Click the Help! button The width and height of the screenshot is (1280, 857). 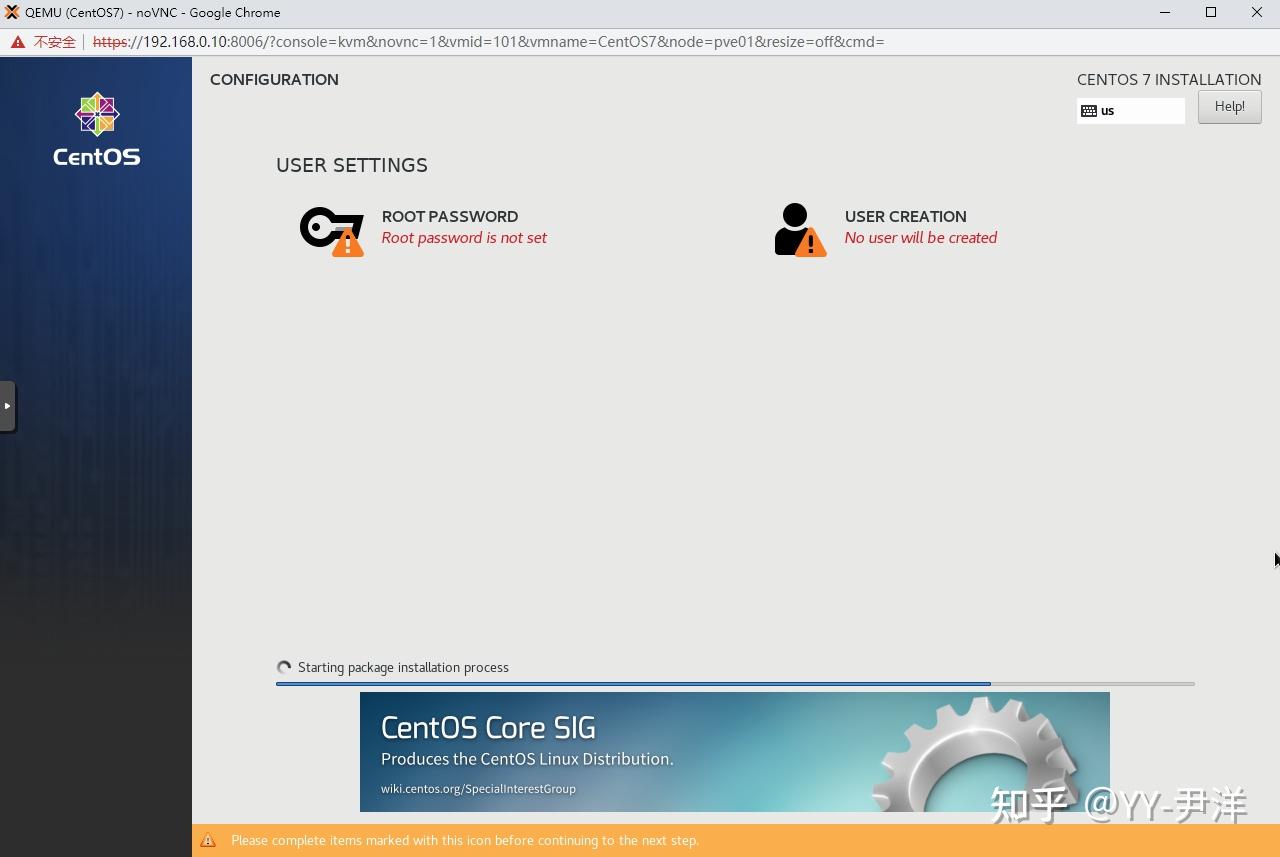pos(1229,106)
